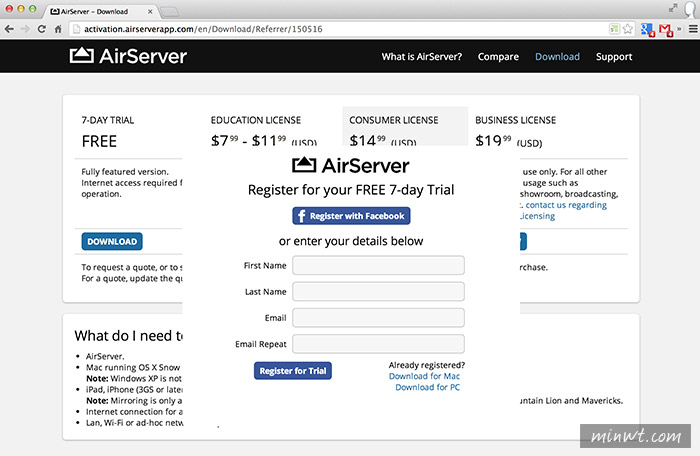Click the 7-day trial DOWNLOAD button
The image size is (700, 456).
pyautogui.click(x=112, y=241)
